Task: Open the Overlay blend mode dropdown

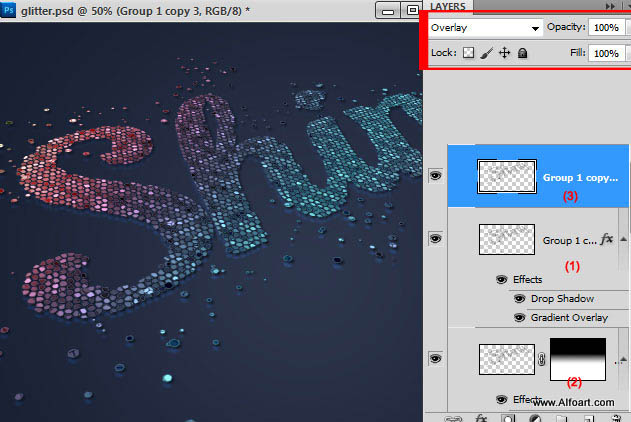Action: coord(485,28)
